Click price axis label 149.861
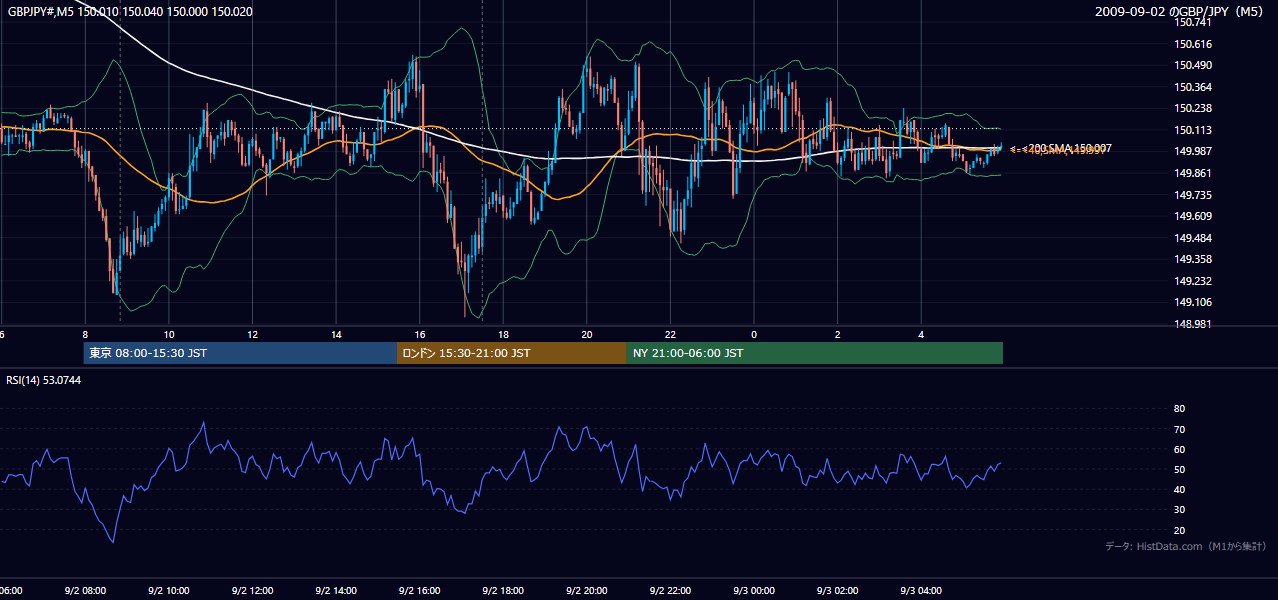This screenshot has height=600, width=1278. point(1195,173)
